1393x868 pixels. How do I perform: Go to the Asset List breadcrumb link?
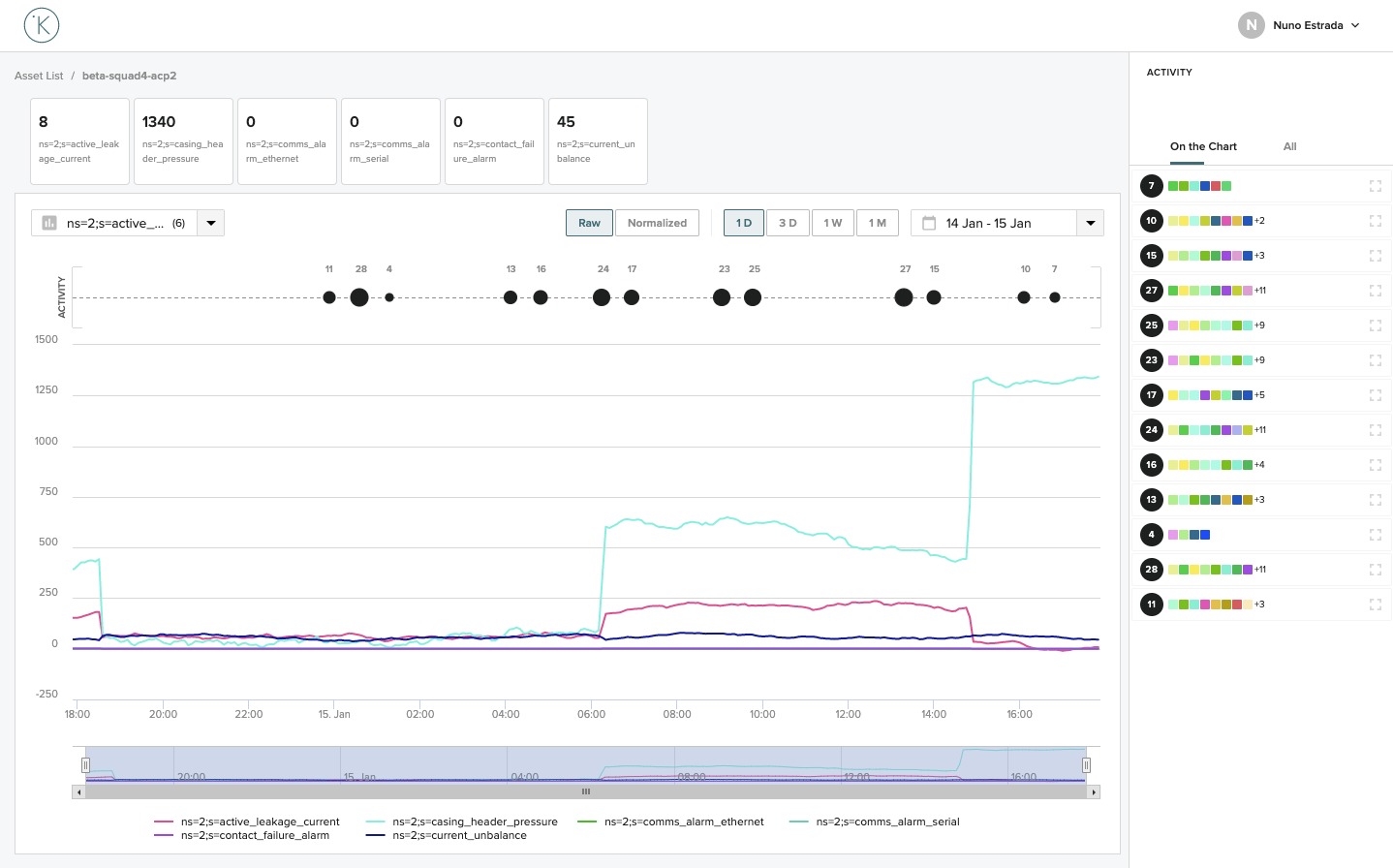click(39, 76)
